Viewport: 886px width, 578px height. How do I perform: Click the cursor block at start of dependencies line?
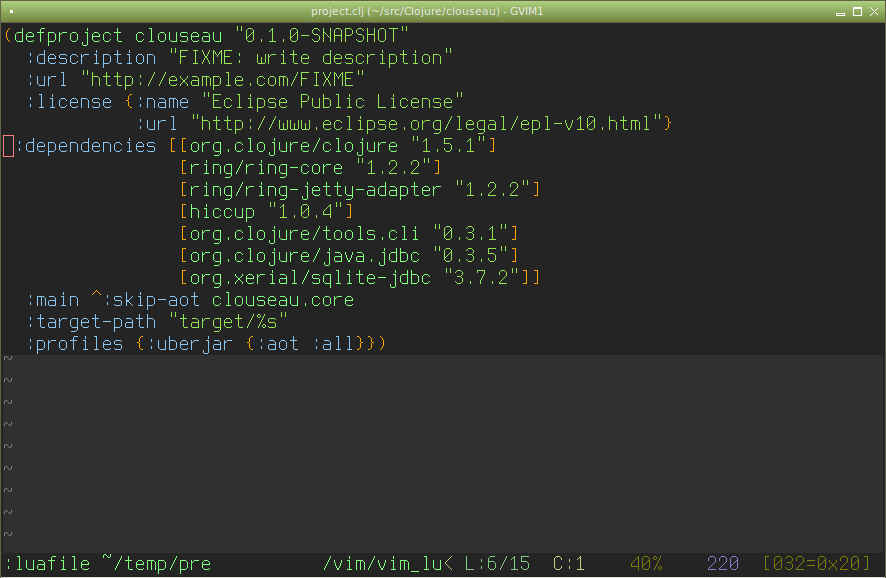[x=8, y=146]
